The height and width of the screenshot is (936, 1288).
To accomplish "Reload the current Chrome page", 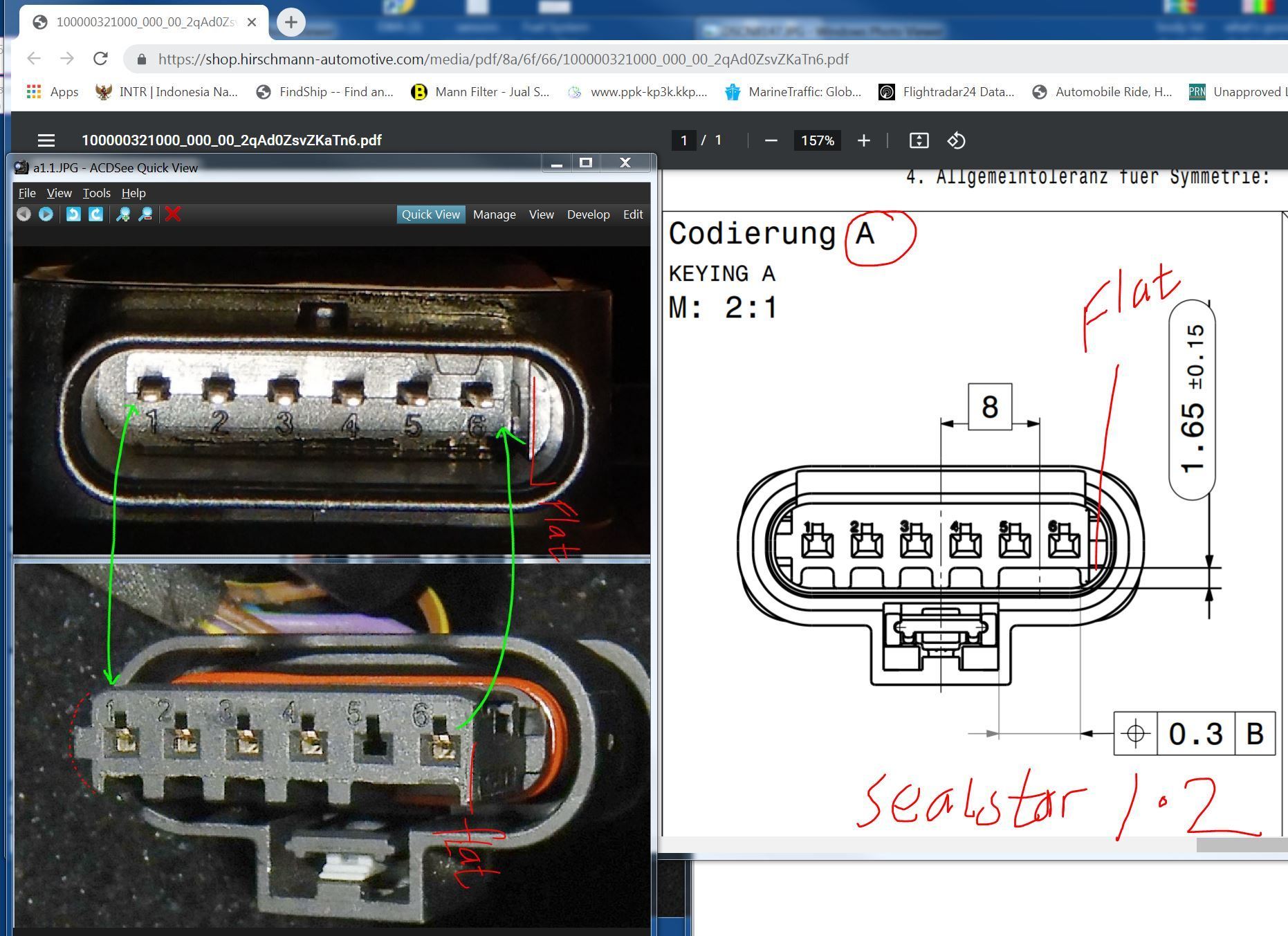I will (x=100, y=59).
